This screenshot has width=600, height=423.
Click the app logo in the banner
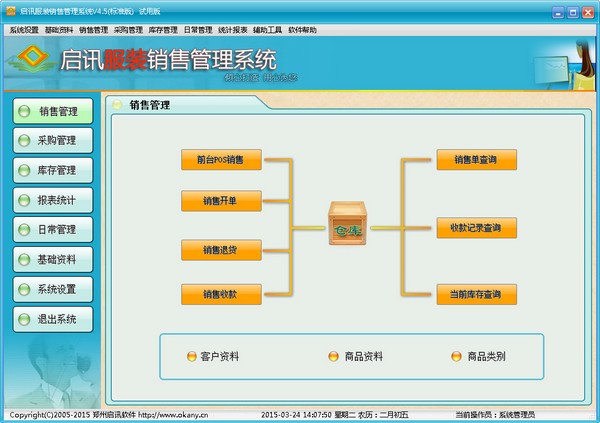(31, 59)
